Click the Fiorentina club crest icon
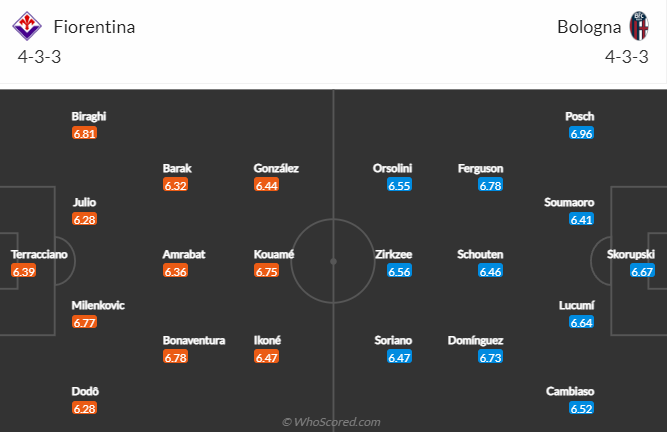 [29, 27]
